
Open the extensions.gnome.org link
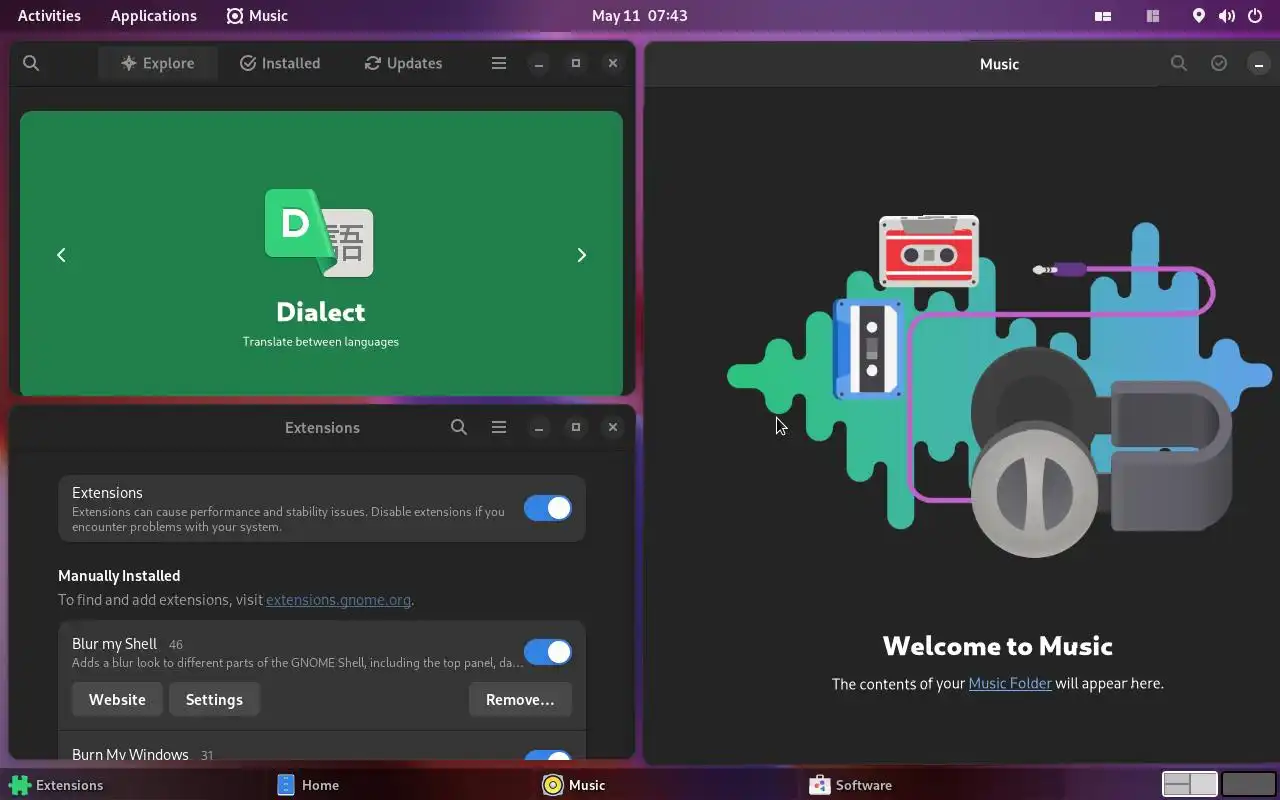point(338,600)
